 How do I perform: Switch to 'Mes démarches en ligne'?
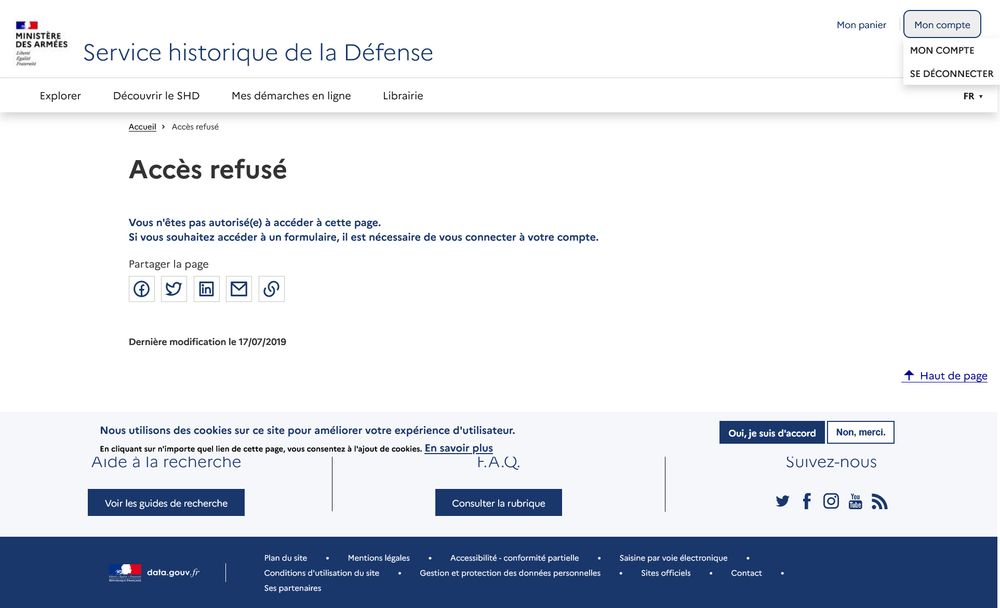(291, 95)
